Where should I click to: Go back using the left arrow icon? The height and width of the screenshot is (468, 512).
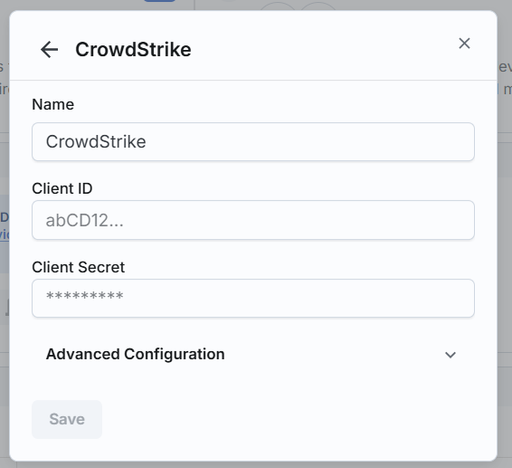click(49, 50)
